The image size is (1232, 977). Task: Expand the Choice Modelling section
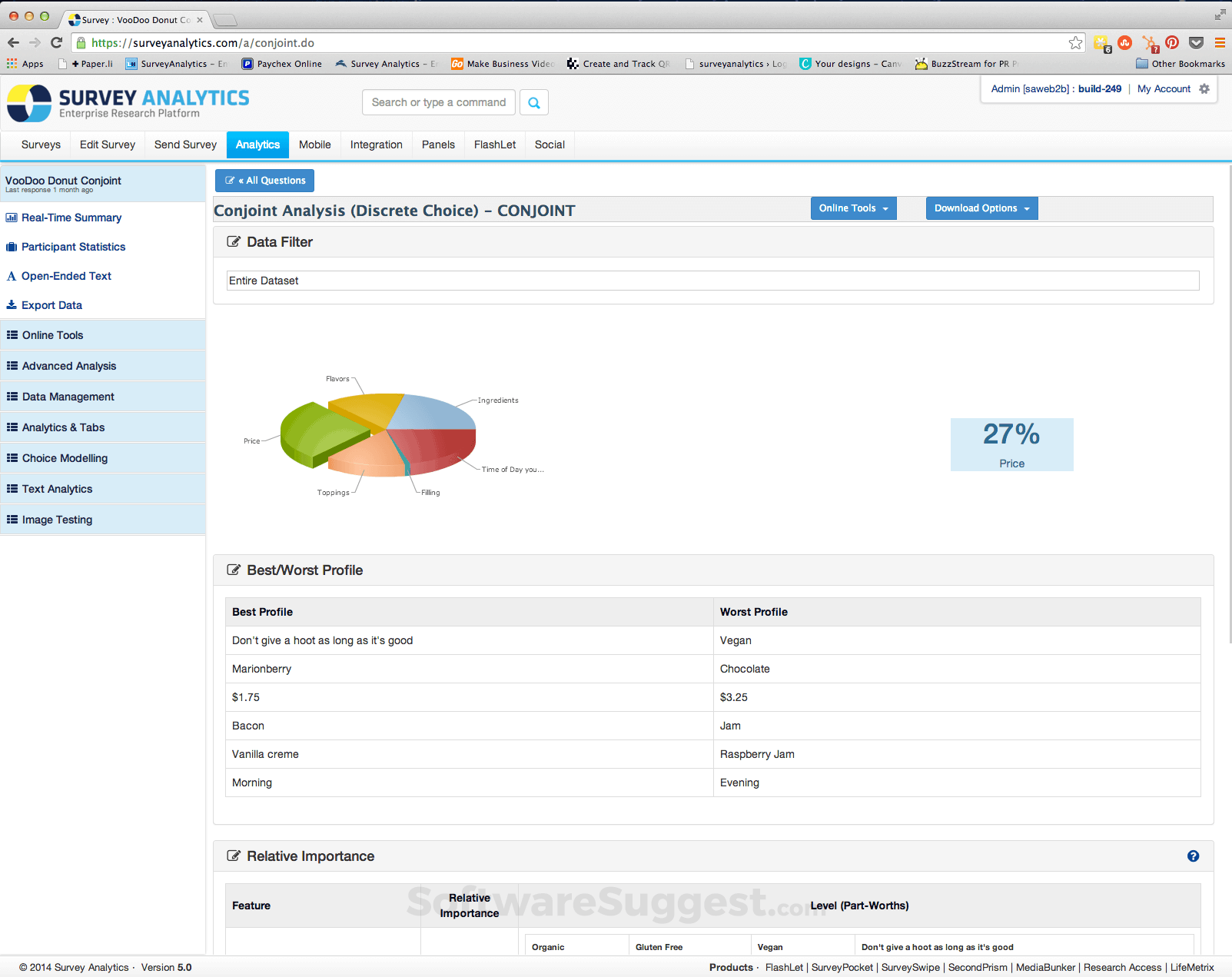coord(63,457)
